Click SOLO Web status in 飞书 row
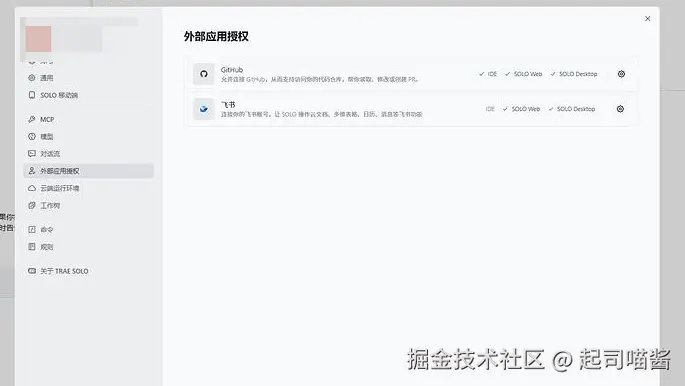The height and width of the screenshot is (386, 685). [521, 109]
